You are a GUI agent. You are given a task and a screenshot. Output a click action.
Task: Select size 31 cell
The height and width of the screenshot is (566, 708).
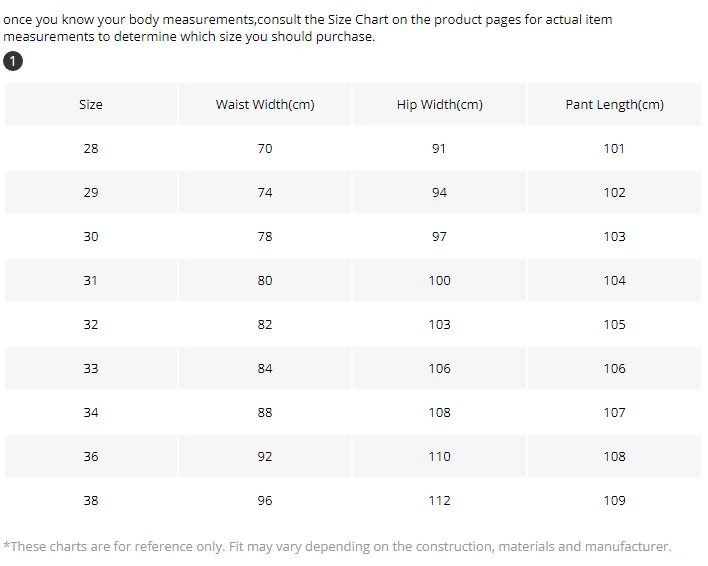coord(91,280)
